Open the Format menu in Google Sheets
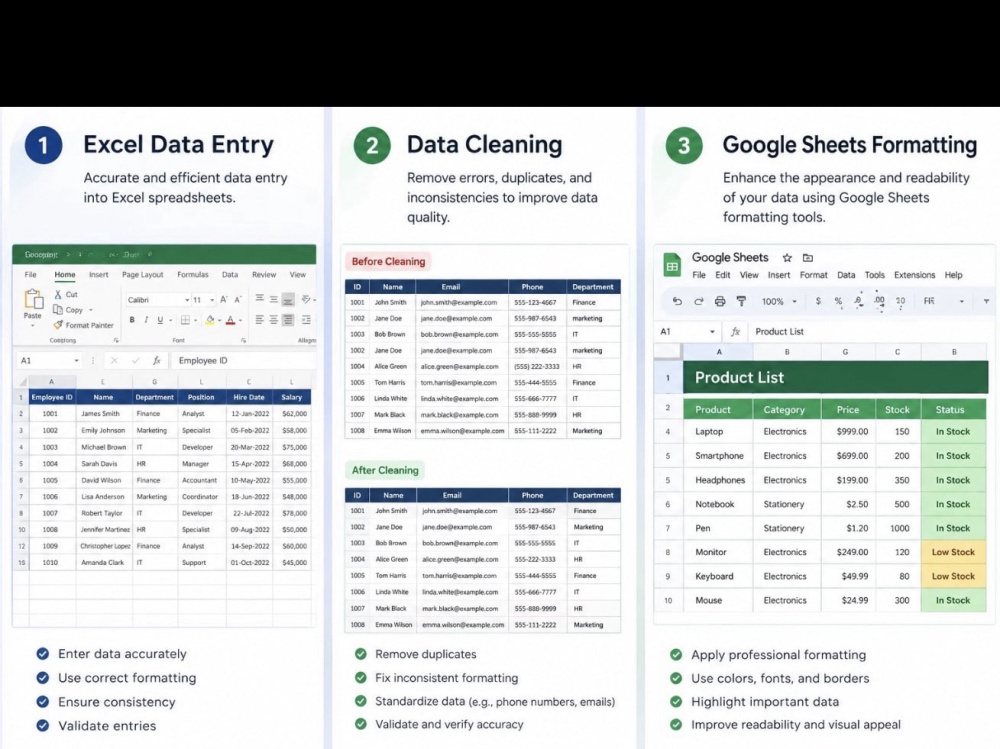 point(813,275)
